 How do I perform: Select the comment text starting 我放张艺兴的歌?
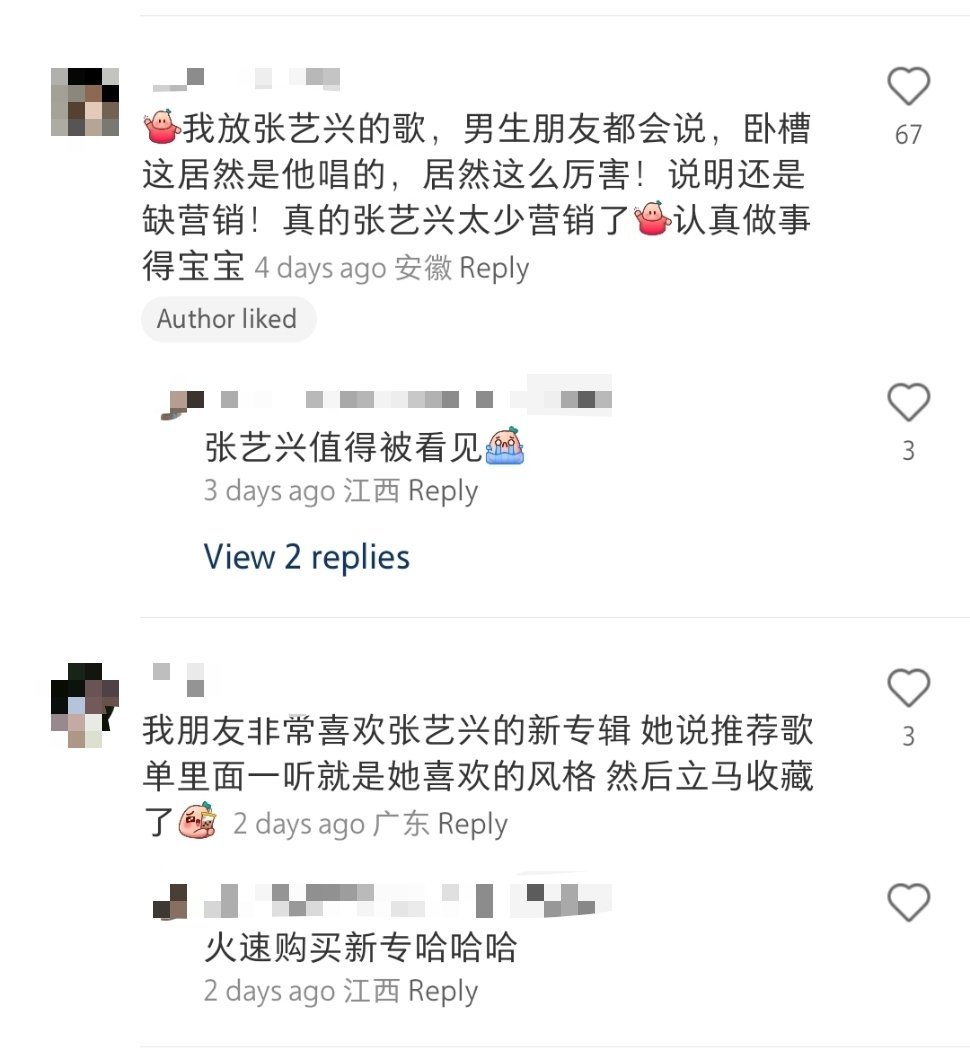(x=477, y=197)
